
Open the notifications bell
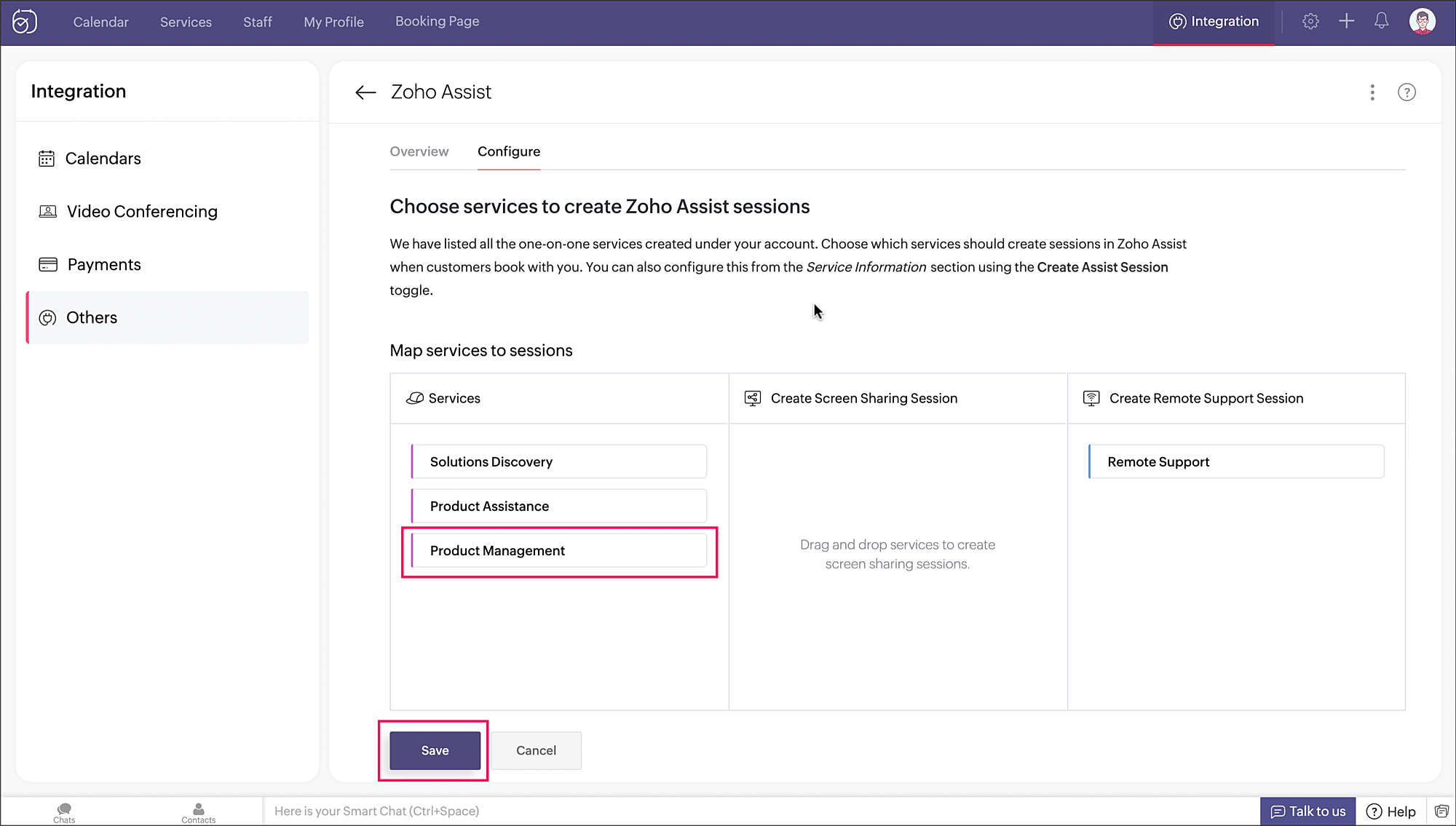(1381, 21)
